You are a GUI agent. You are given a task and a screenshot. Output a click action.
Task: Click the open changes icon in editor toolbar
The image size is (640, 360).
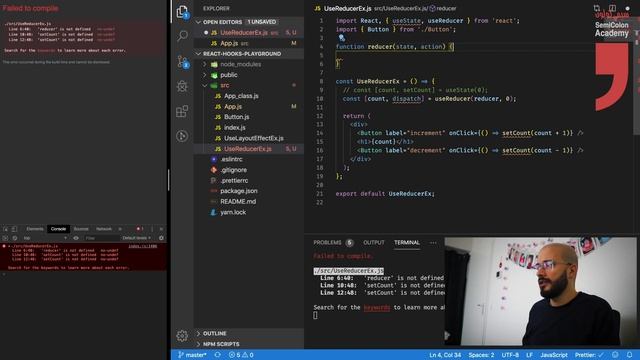(597, 8)
